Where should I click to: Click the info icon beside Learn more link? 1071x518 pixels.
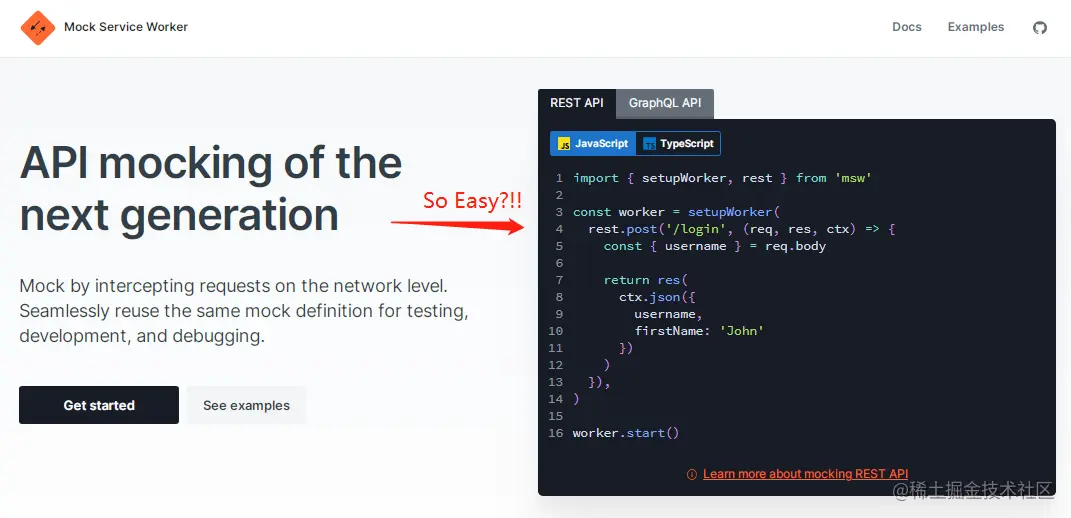coord(692,474)
